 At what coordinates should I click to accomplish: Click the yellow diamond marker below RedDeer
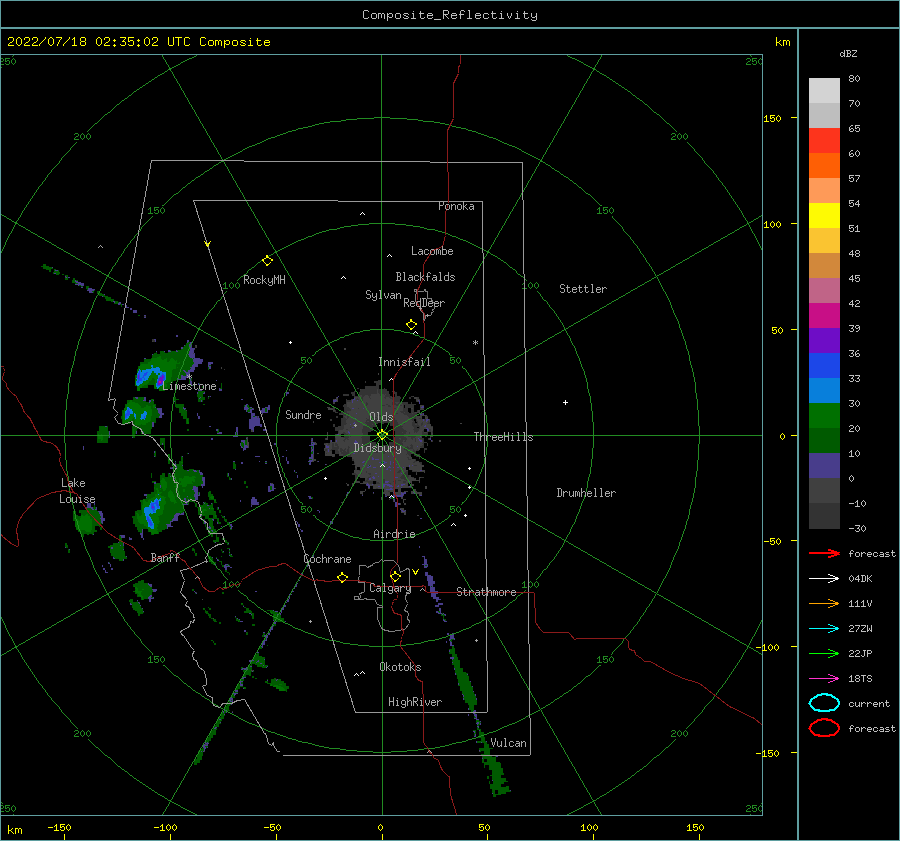pyautogui.click(x=411, y=325)
